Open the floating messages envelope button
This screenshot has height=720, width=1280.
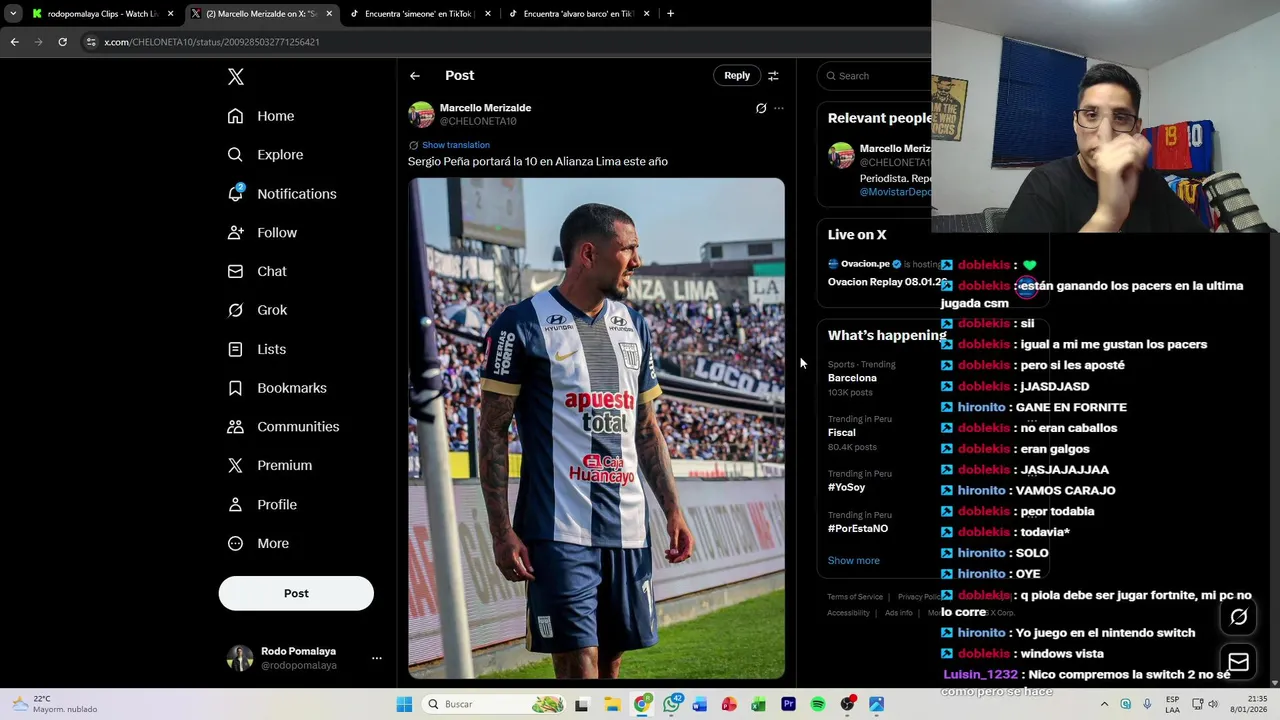pos(1238,662)
